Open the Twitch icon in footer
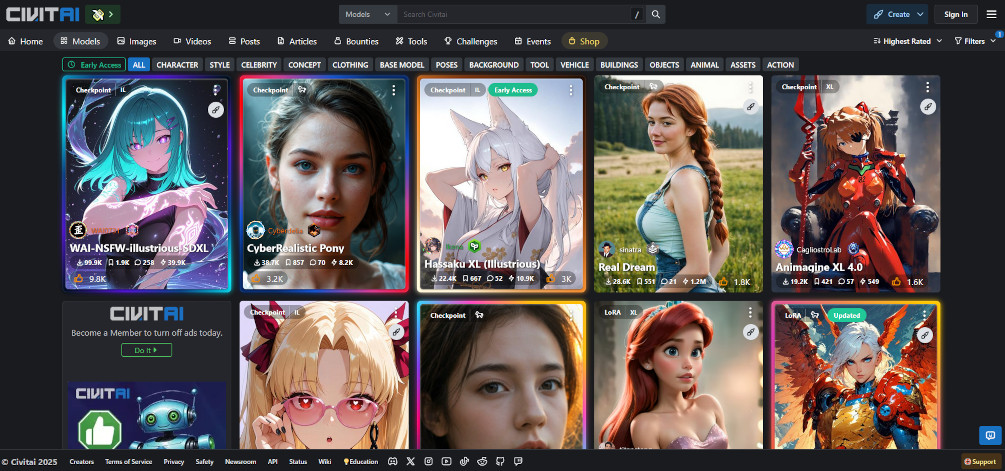Screen dimensions: 1005x471 [x=518, y=461]
